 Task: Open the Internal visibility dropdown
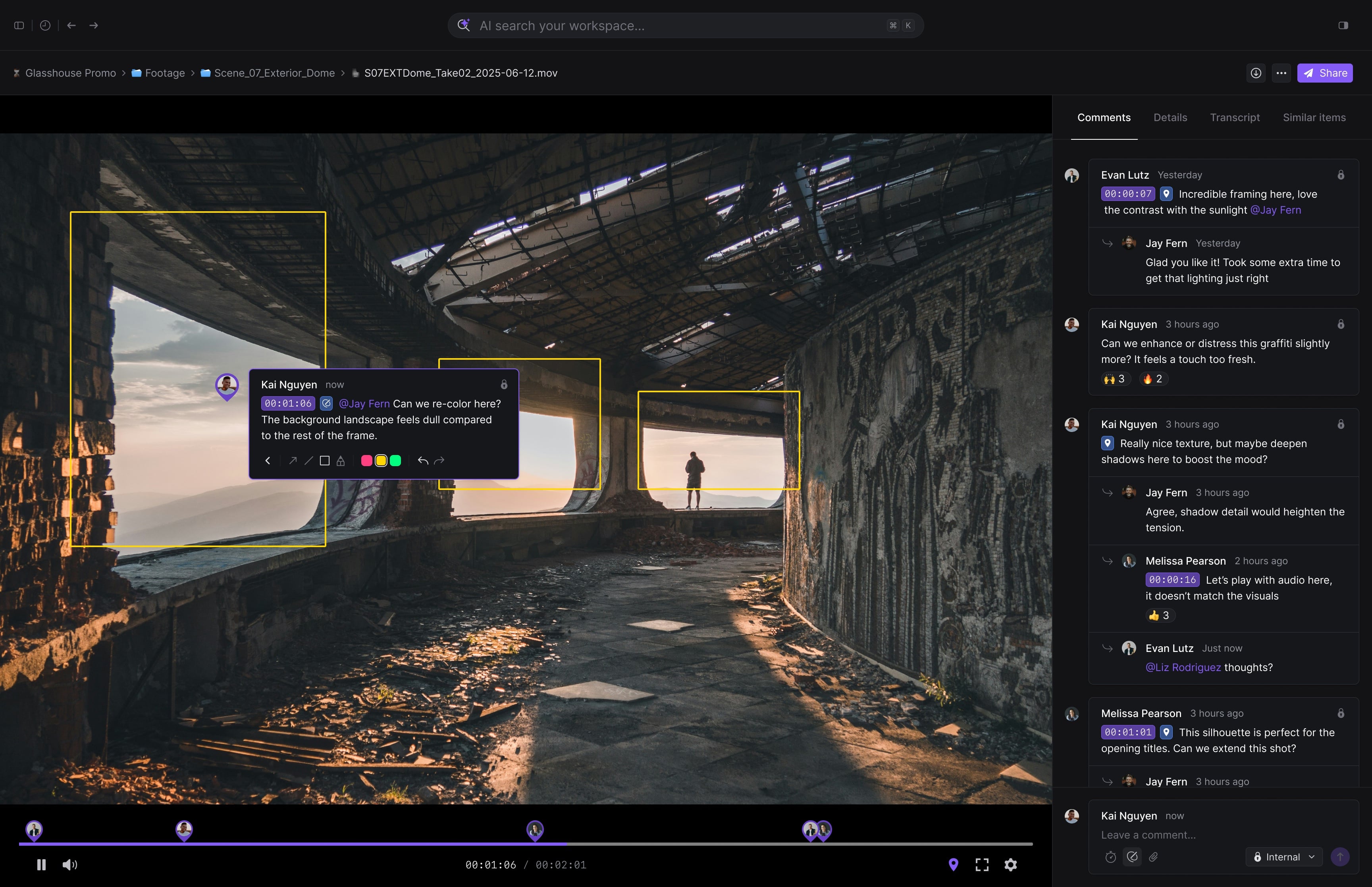click(x=1284, y=857)
